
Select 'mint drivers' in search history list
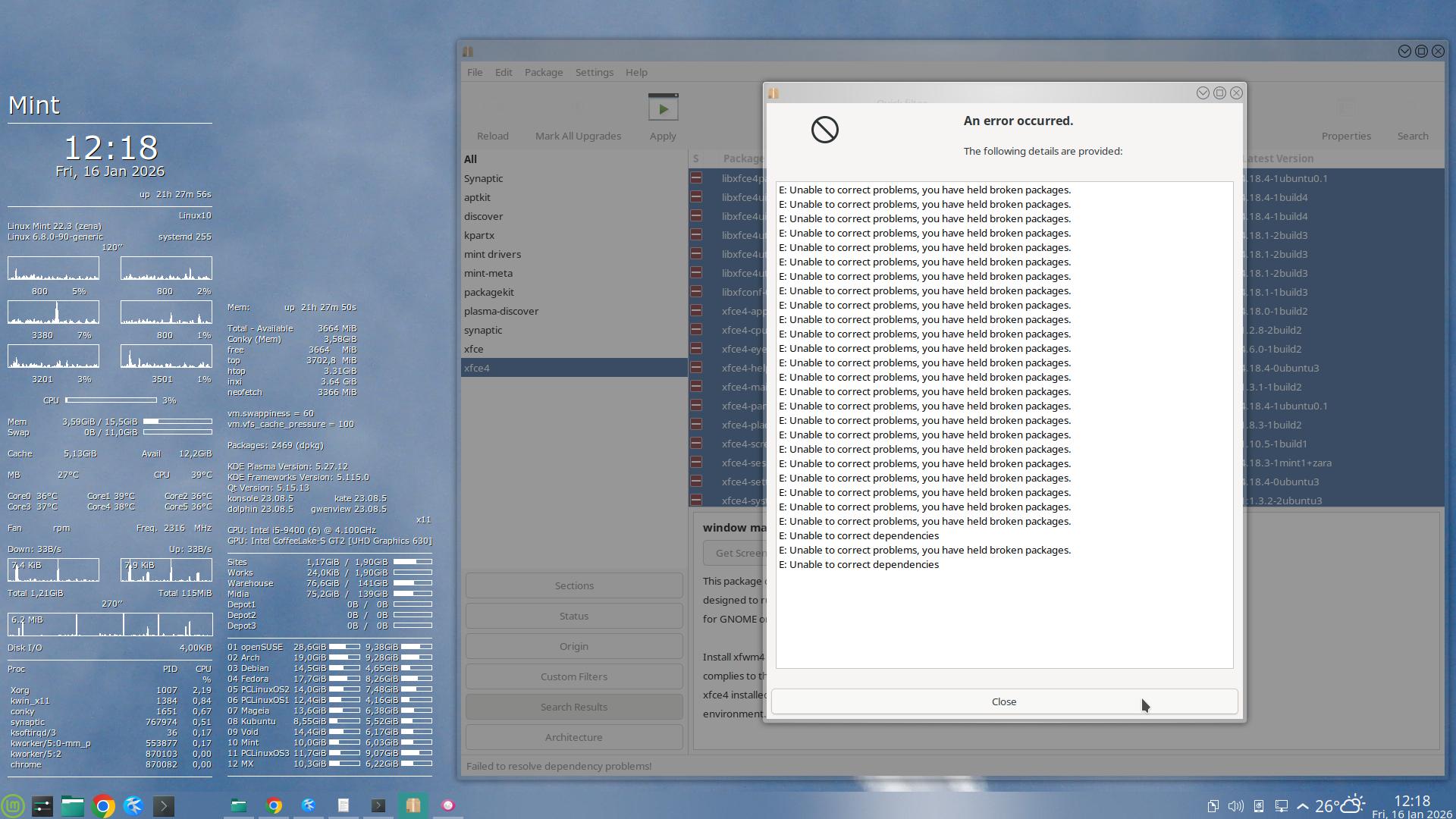point(492,254)
